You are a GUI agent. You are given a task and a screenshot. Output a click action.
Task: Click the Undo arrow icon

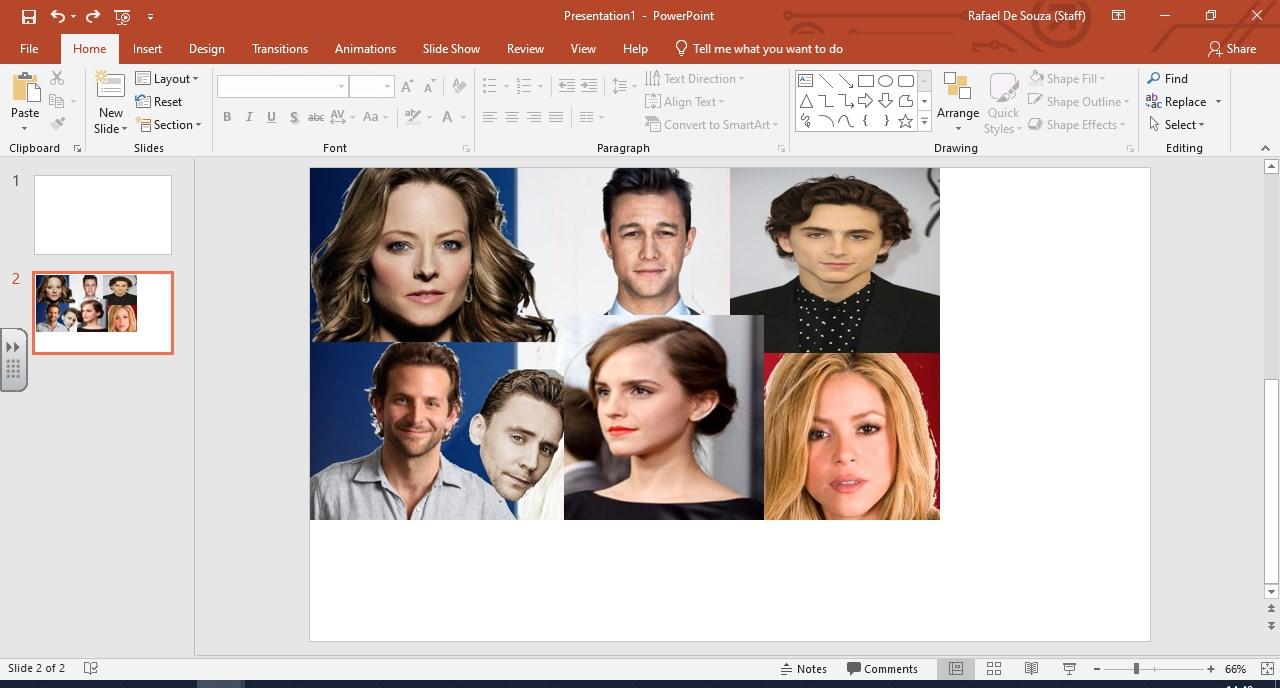(58, 16)
